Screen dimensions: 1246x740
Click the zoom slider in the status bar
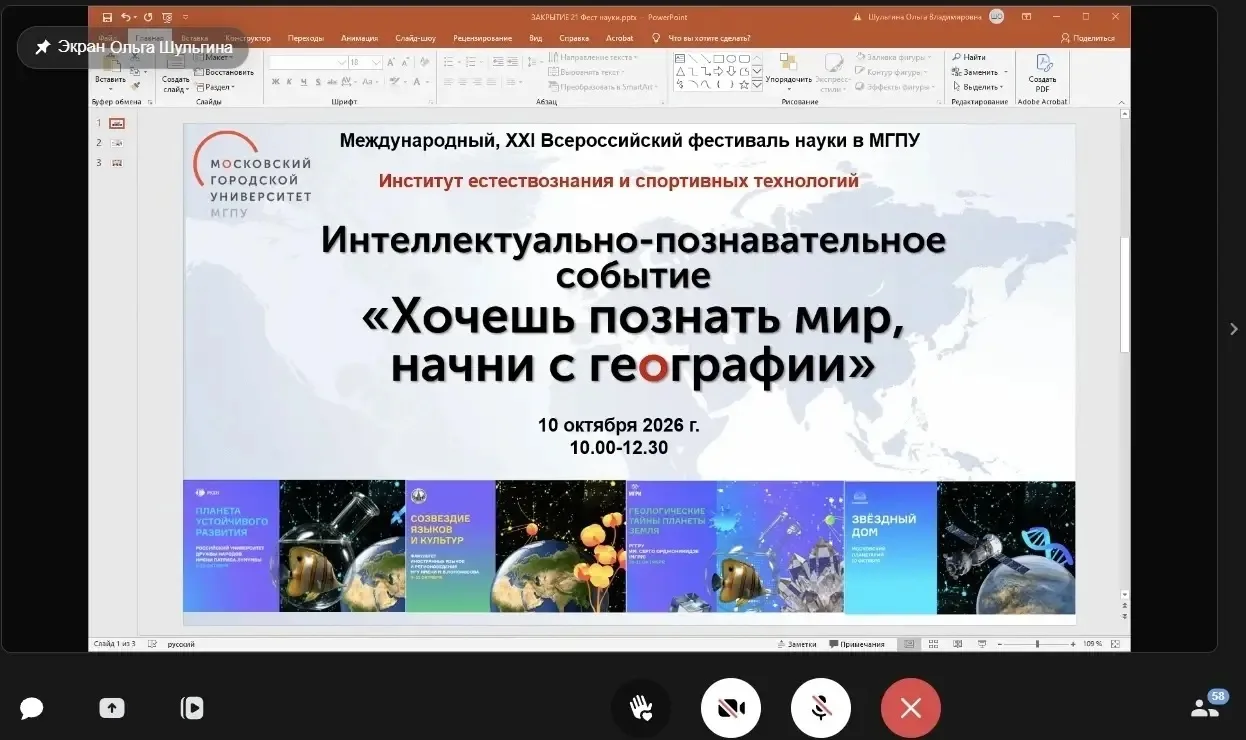(1037, 644)
